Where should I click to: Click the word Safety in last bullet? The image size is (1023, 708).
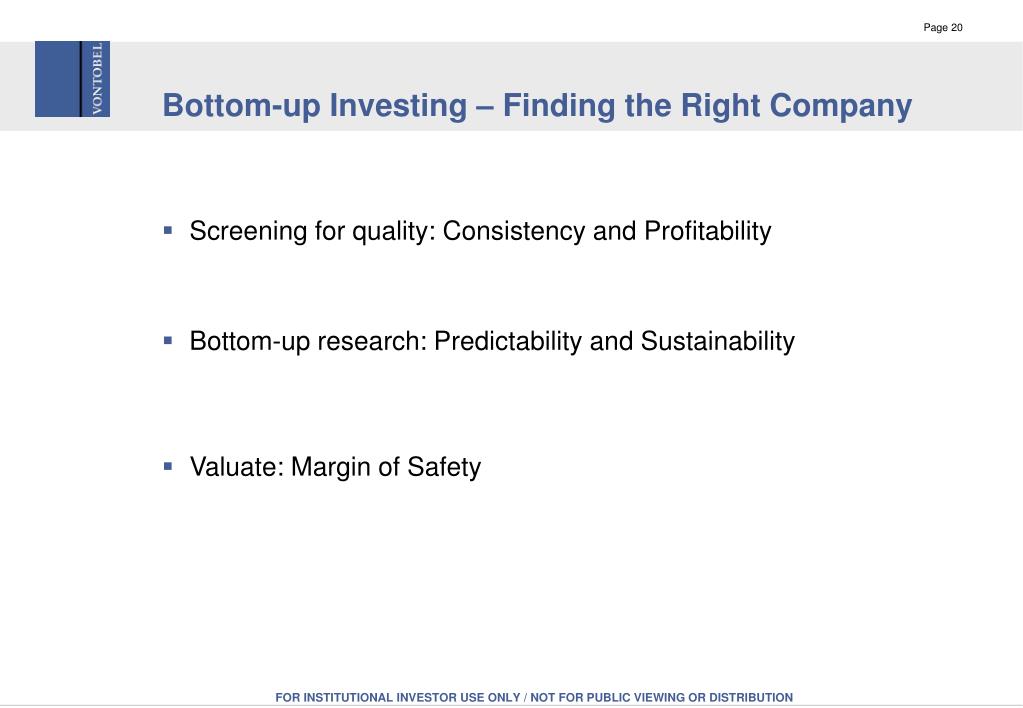point(444,467)
